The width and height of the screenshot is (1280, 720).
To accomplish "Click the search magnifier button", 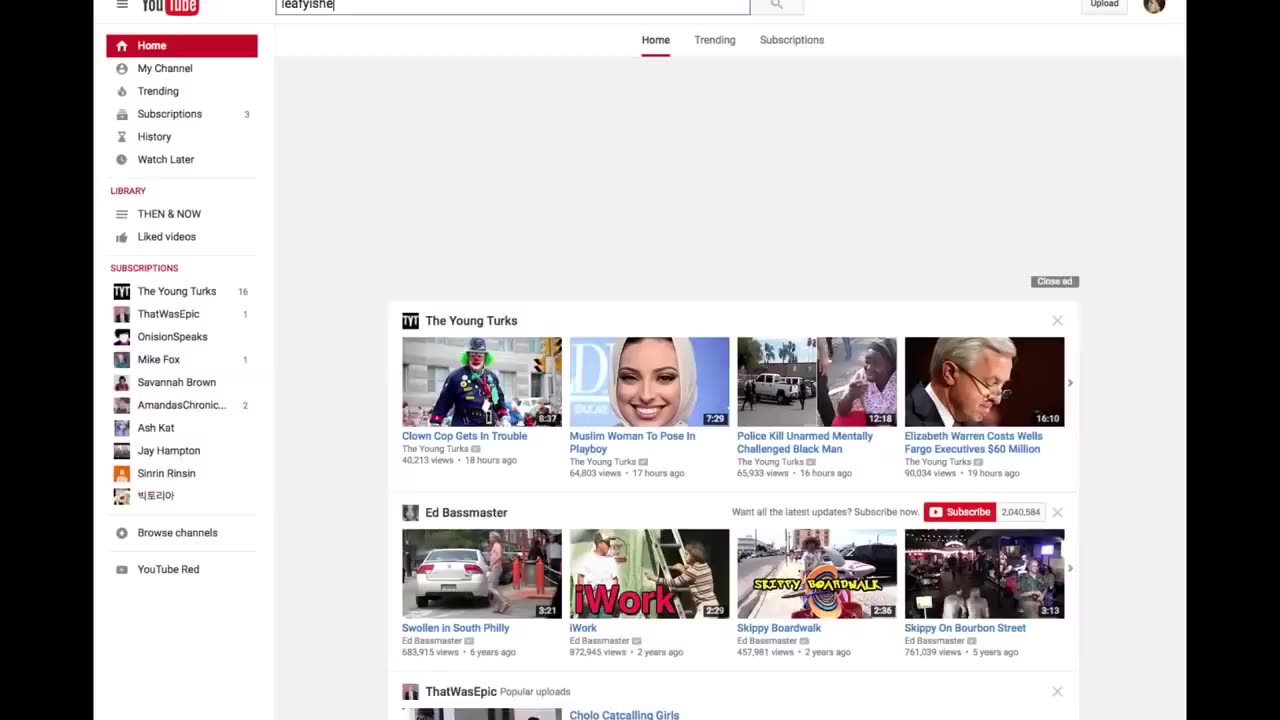I will click(x=777, y=6).
